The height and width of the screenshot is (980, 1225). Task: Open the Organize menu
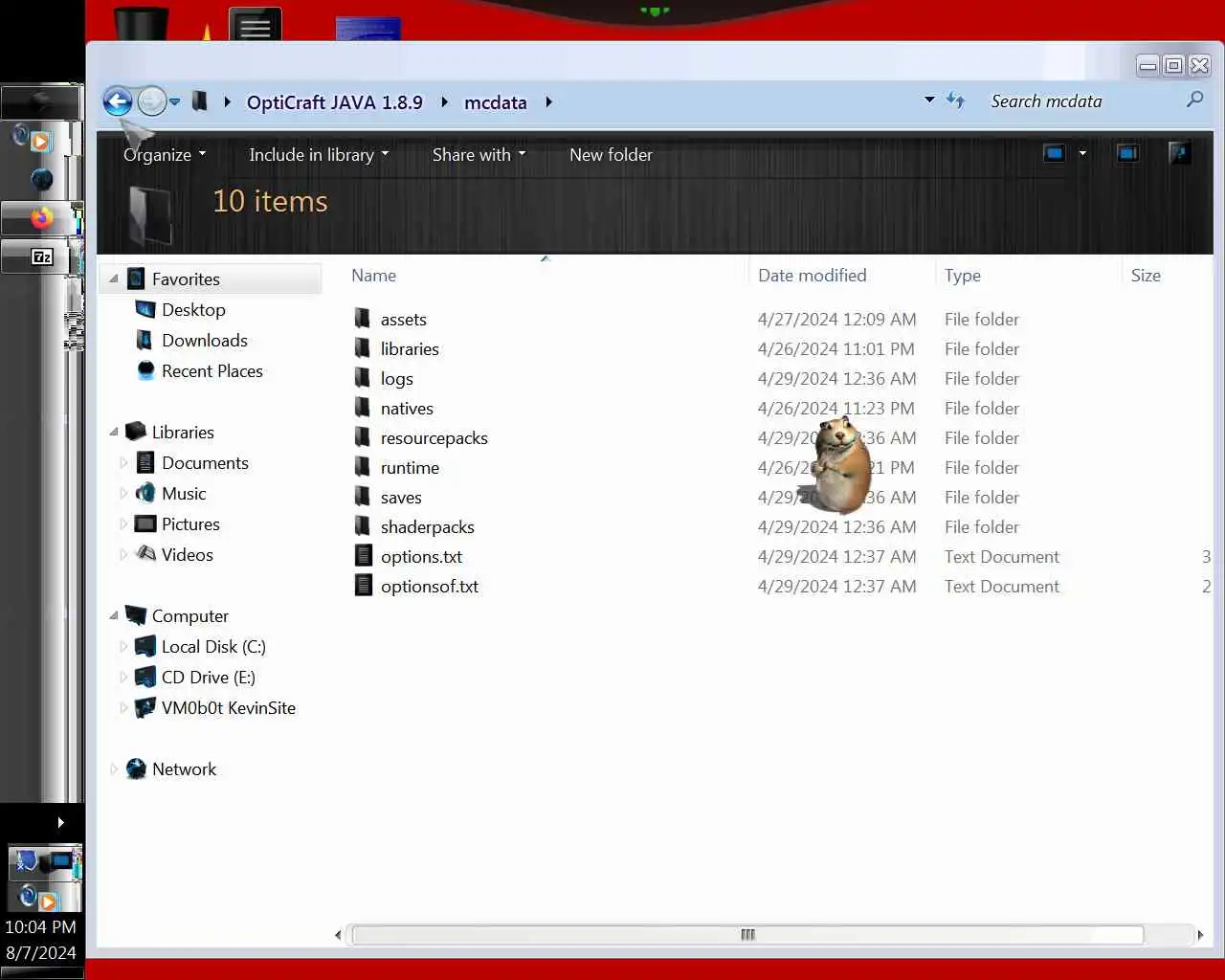click(165, 154)
